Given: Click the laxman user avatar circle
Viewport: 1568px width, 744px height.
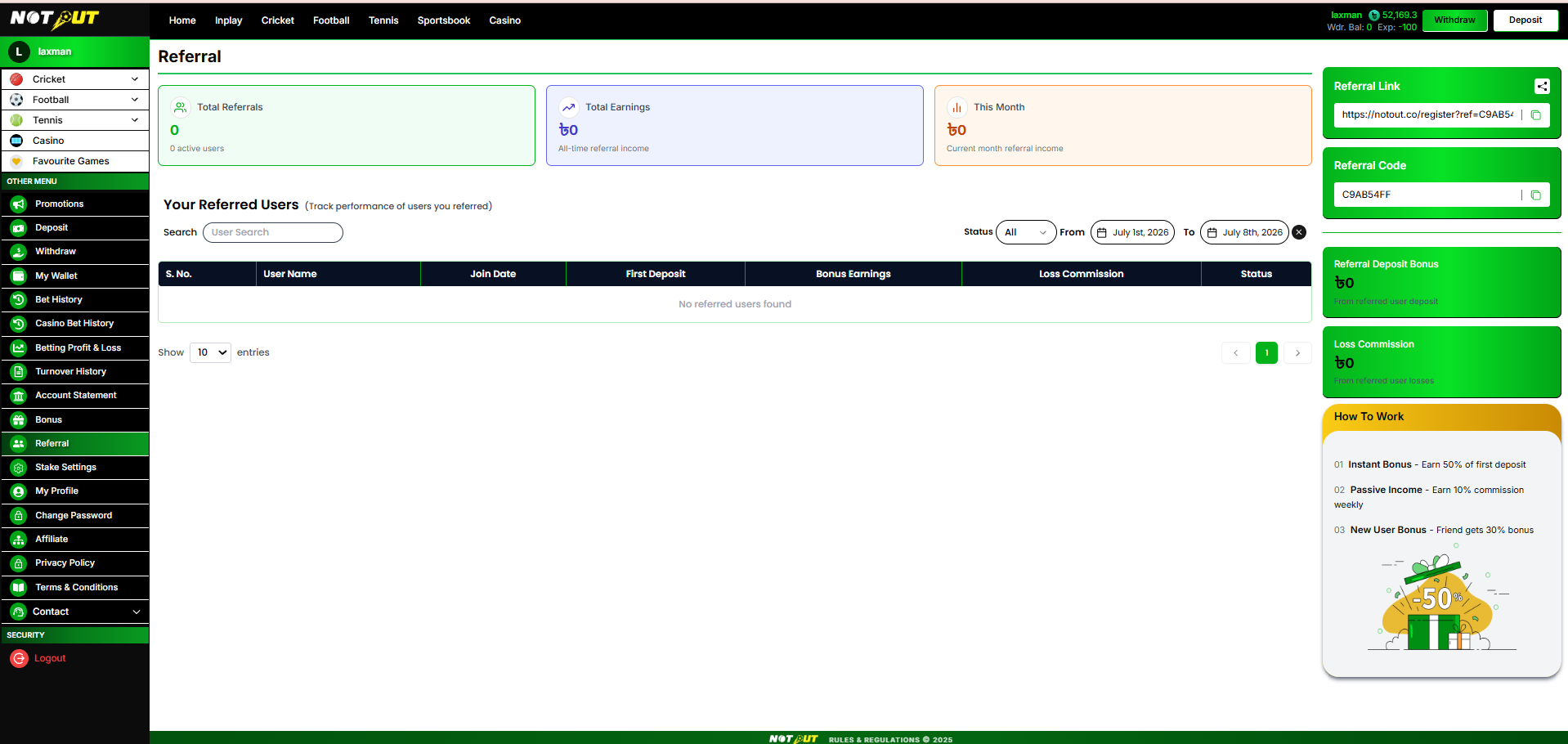Looking at the screenshot, I should [19, 52].
